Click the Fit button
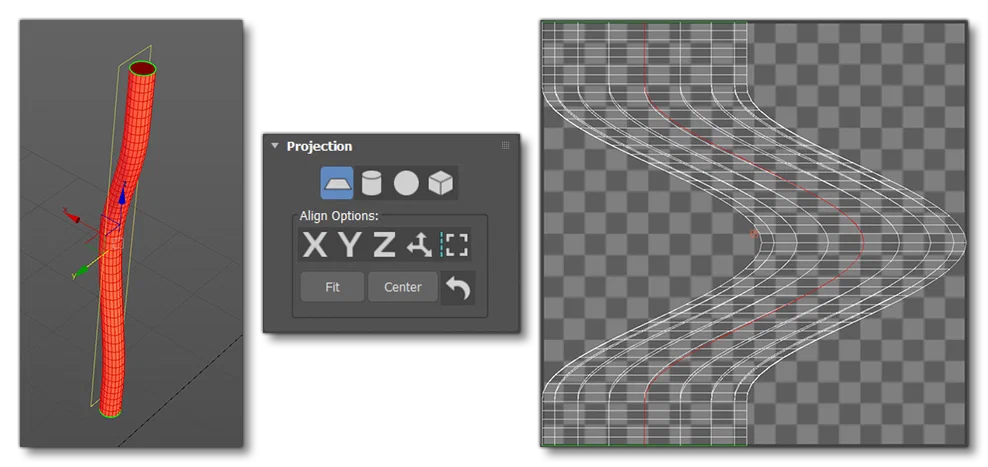988x467 pixels. [x=332, y=287]
